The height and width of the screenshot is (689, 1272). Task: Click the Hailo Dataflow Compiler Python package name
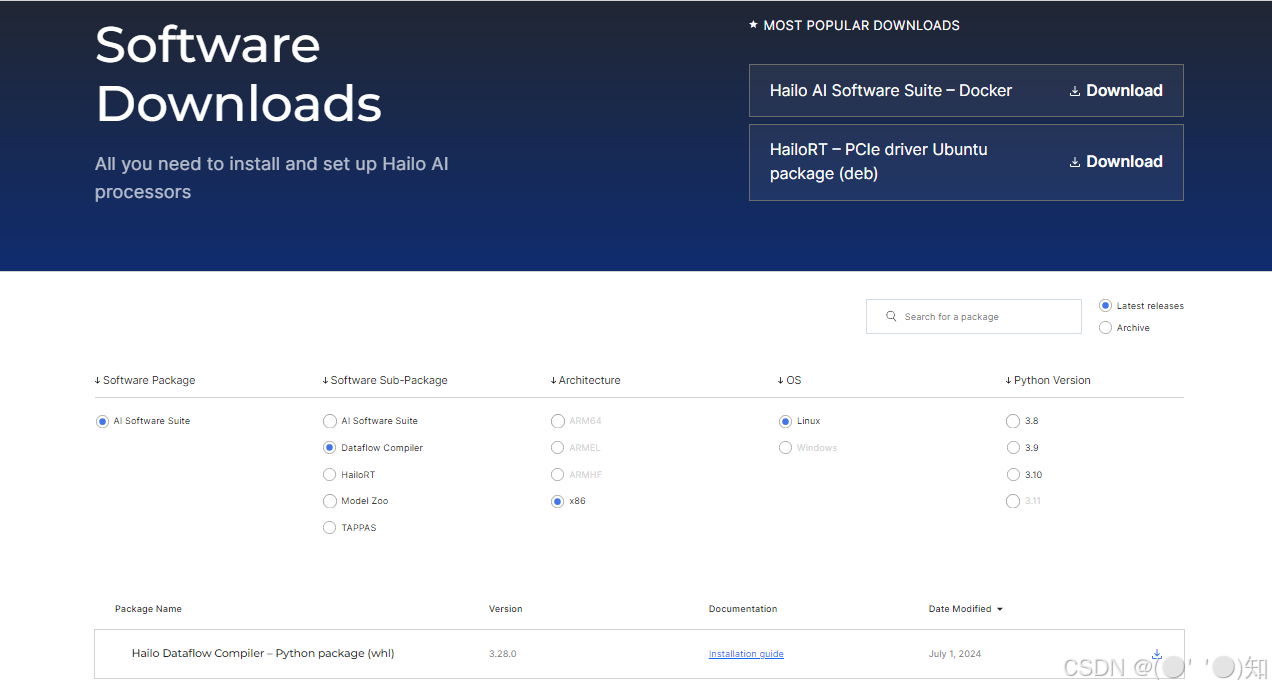pyautogui.click(x=263, y=654)
